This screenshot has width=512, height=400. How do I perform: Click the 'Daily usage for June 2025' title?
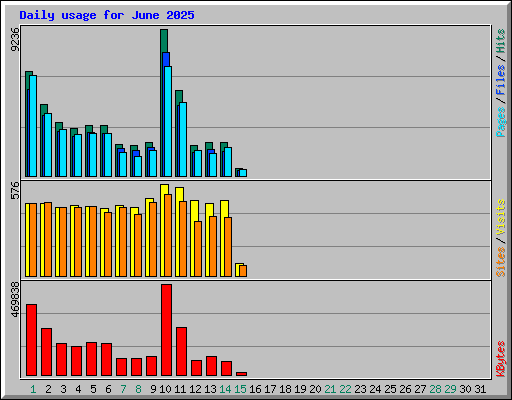[107, 15]
